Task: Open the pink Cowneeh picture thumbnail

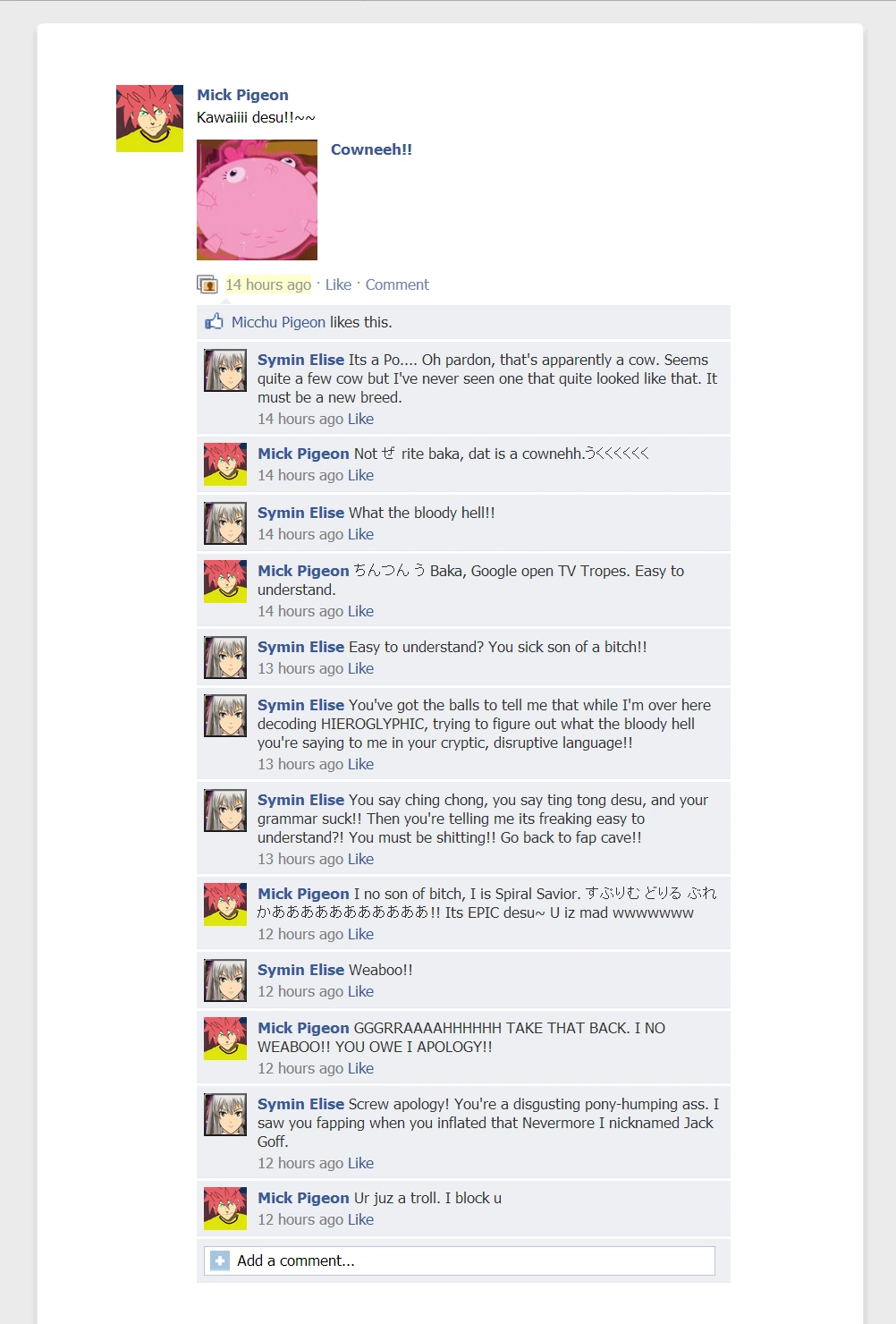Action: tap(257, 199)
